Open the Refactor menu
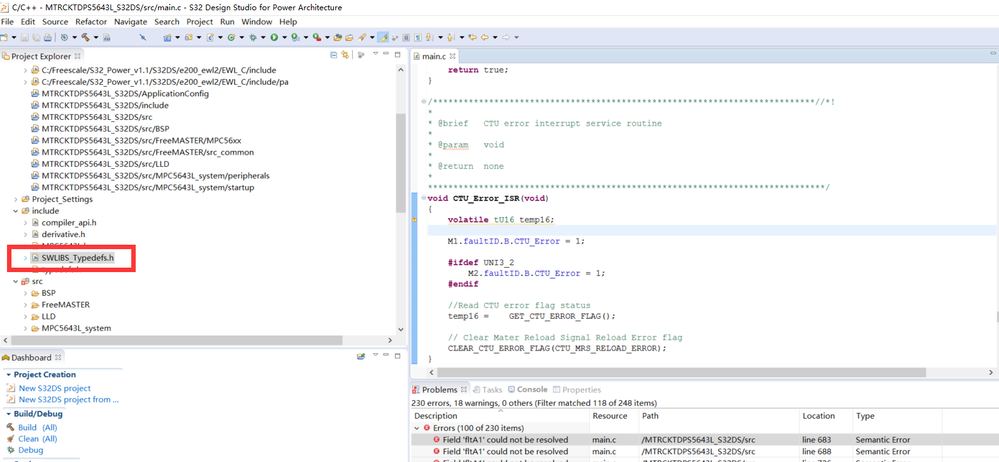The height and width of the screenshot is (462, 999). (91, 21)
